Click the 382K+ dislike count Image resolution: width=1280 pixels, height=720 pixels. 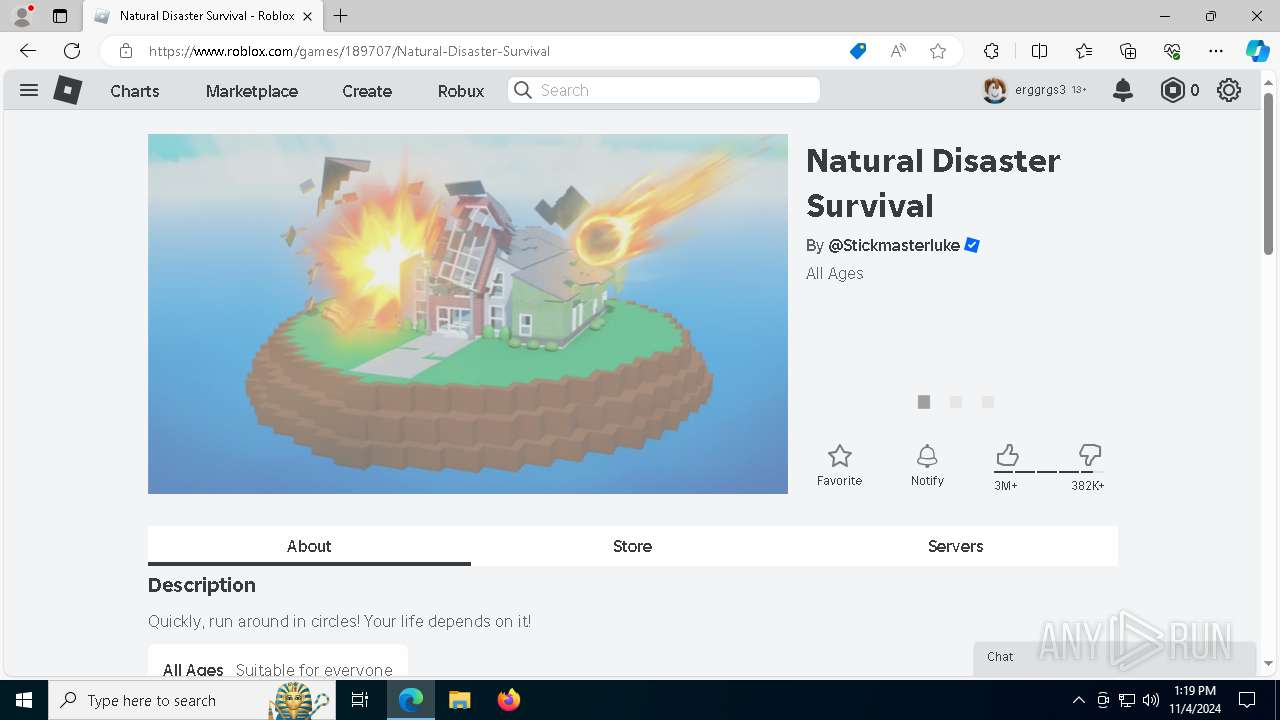[1088, 486]
